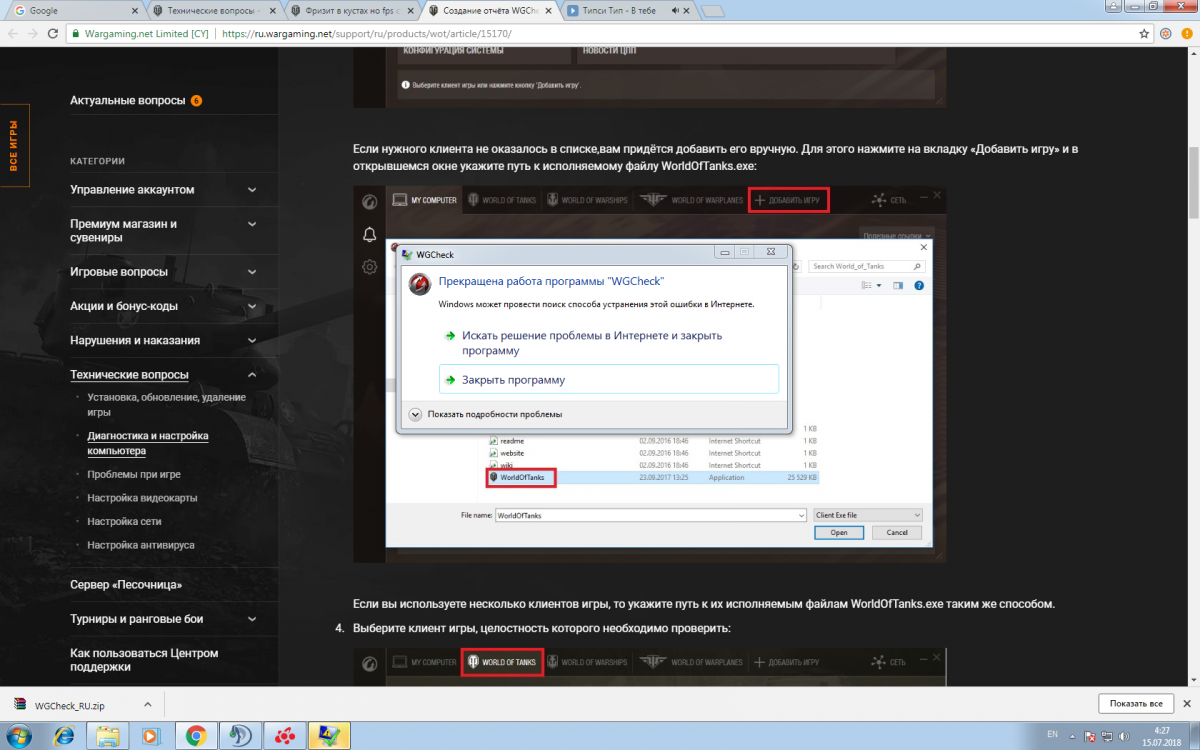Open 'Настройка антивируса' subcategory
The height and width of the screenshot is (750, 1200).
pyautogui.click(x=141, y=546)
